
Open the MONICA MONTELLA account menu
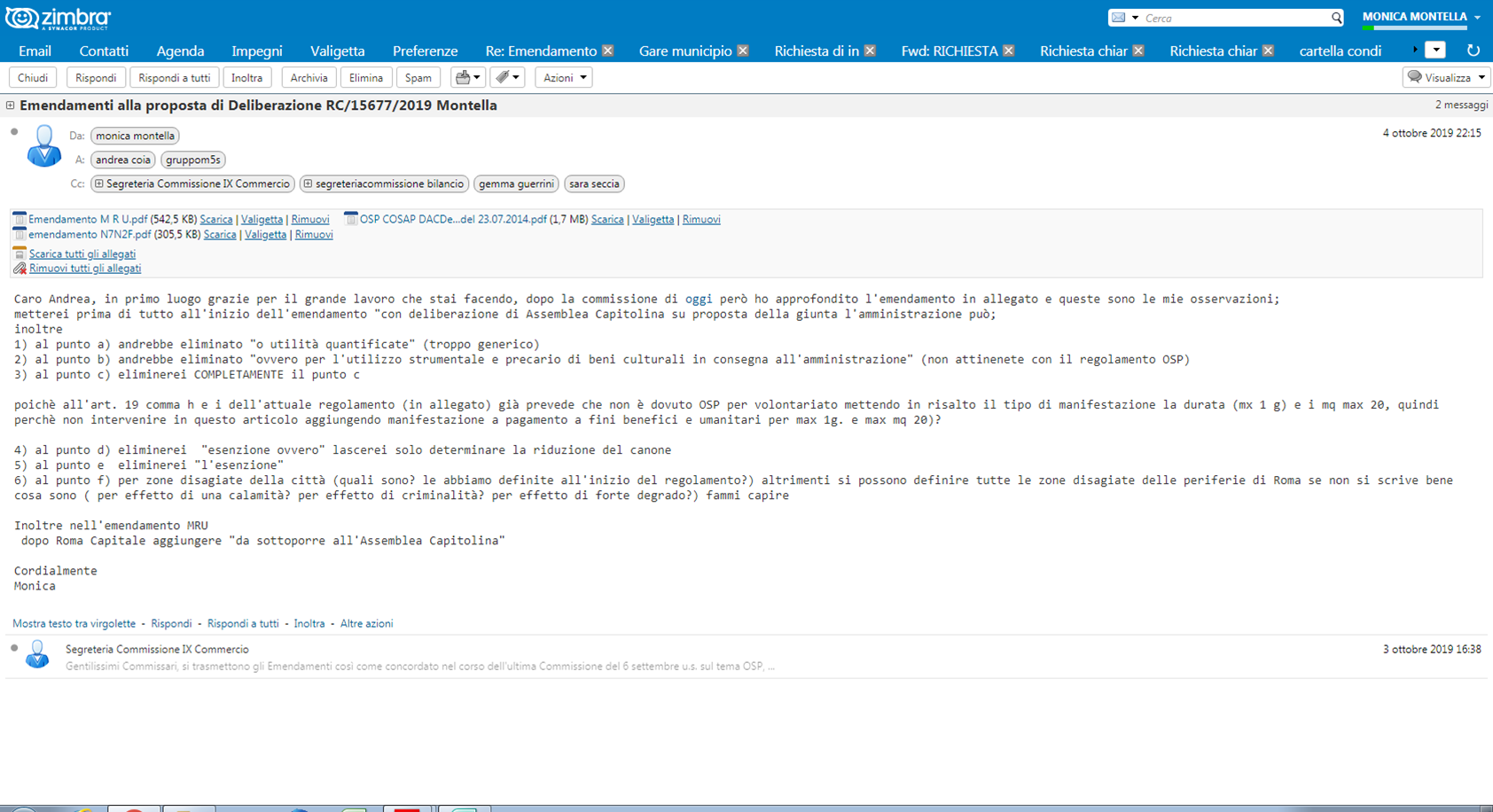click(1421, 17)
